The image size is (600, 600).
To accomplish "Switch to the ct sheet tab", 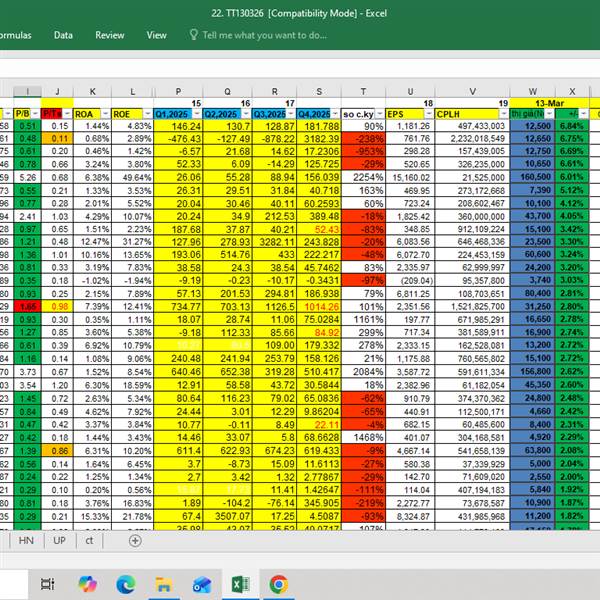I will point(89,541).
